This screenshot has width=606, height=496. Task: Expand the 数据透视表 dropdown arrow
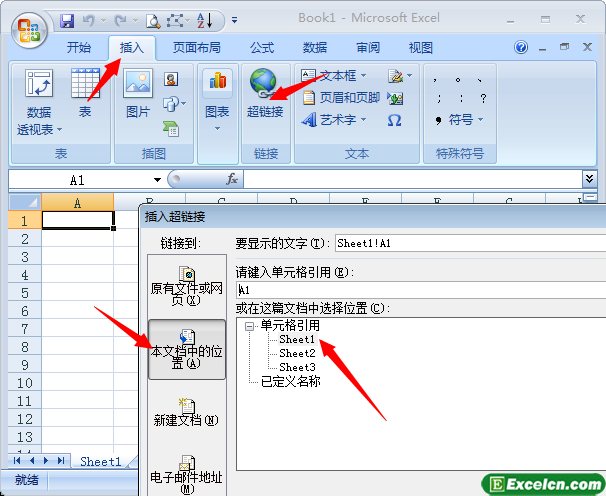(60, 130)
